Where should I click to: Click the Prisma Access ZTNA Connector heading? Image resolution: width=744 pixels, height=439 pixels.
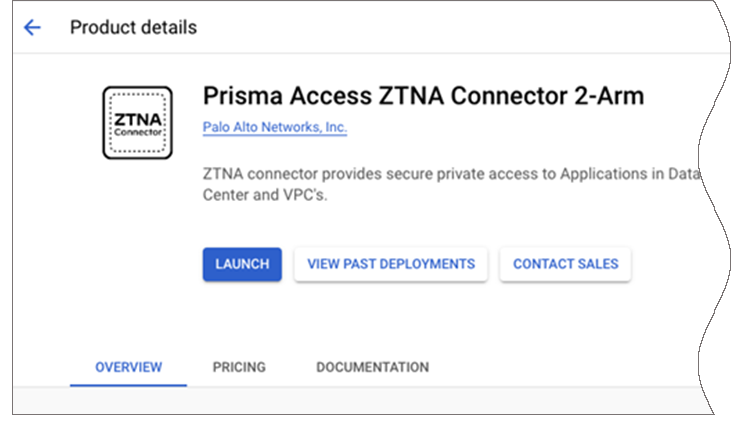423,96
